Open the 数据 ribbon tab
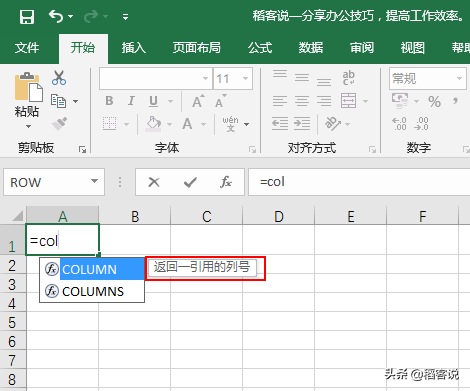 (311, 48)
